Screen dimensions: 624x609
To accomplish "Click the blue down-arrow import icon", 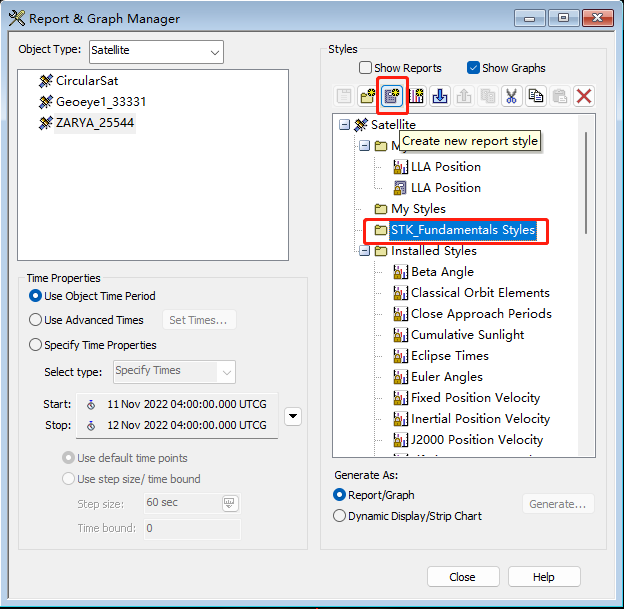I will click(x=440, y=96).
